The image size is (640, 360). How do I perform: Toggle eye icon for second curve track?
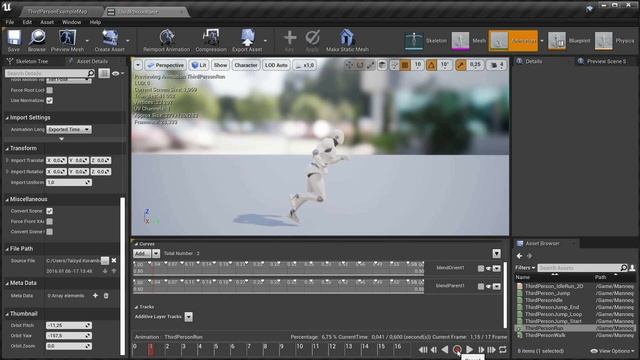coord(489,287)
